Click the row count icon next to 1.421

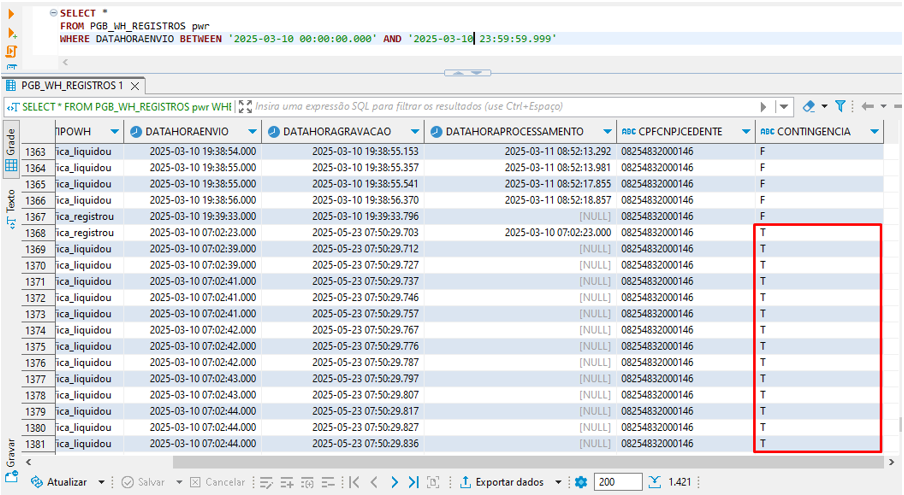[x=654, y=482]
